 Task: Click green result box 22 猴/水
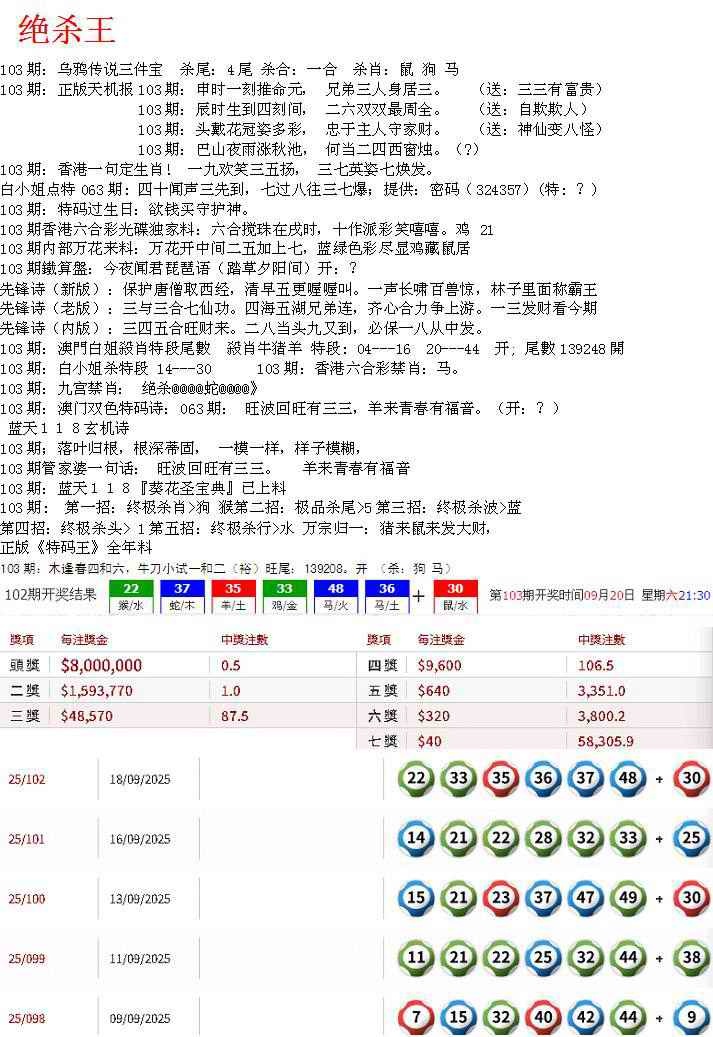(130, 596)
